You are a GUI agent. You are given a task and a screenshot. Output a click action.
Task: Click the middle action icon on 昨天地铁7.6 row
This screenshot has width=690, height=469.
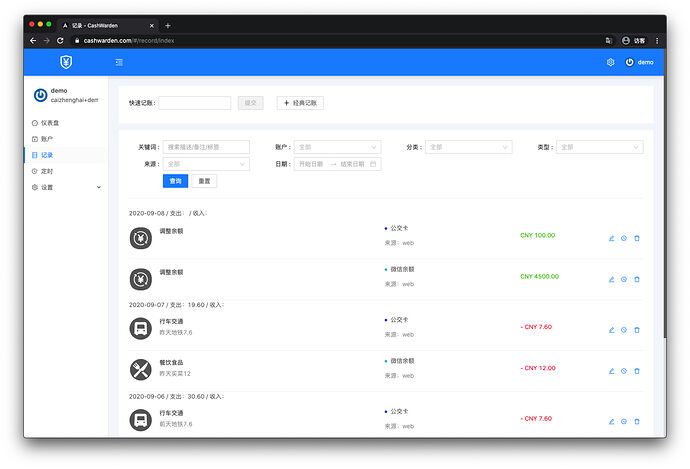624,330
